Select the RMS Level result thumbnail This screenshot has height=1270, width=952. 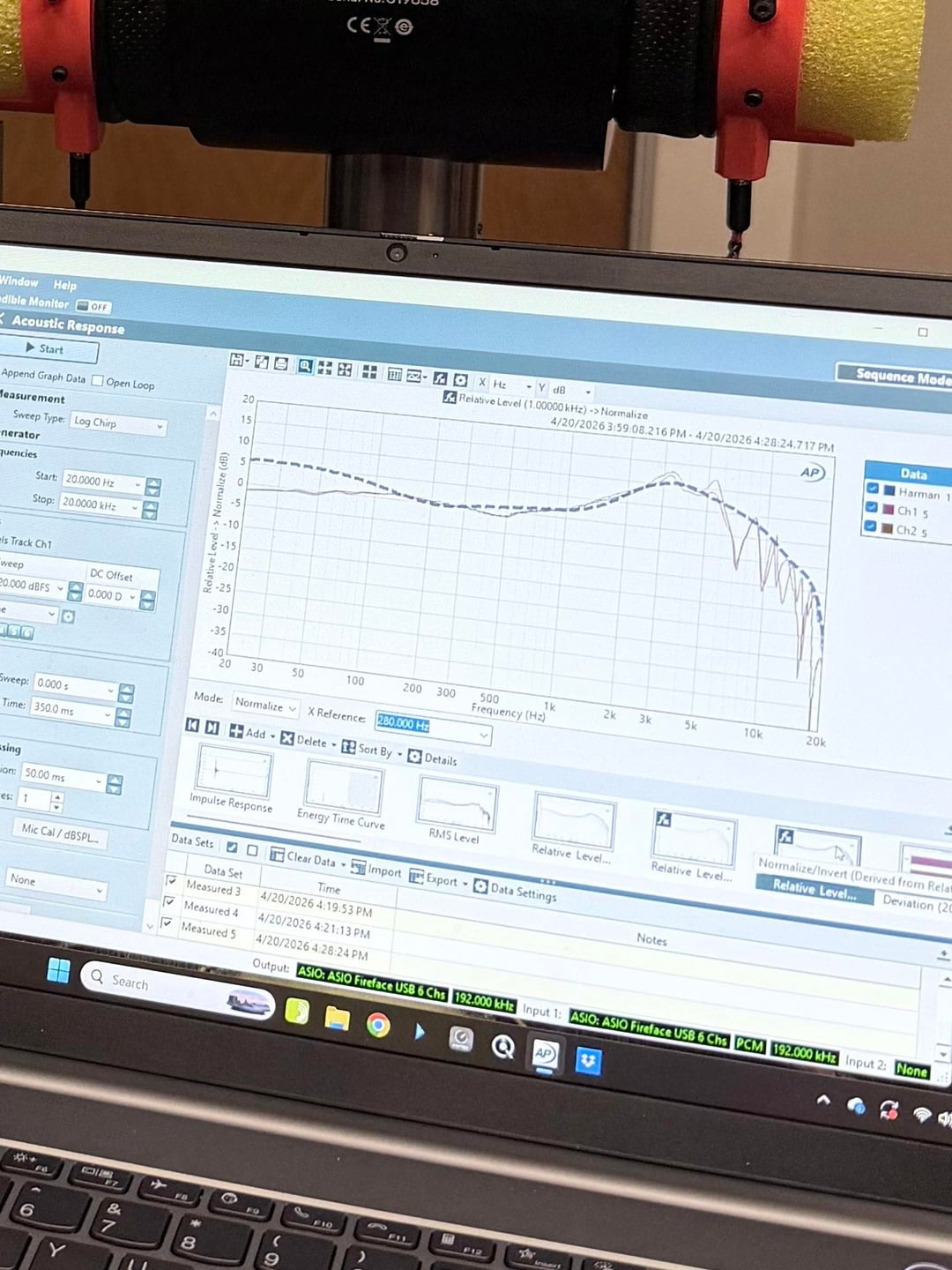[x=456, y=804]
